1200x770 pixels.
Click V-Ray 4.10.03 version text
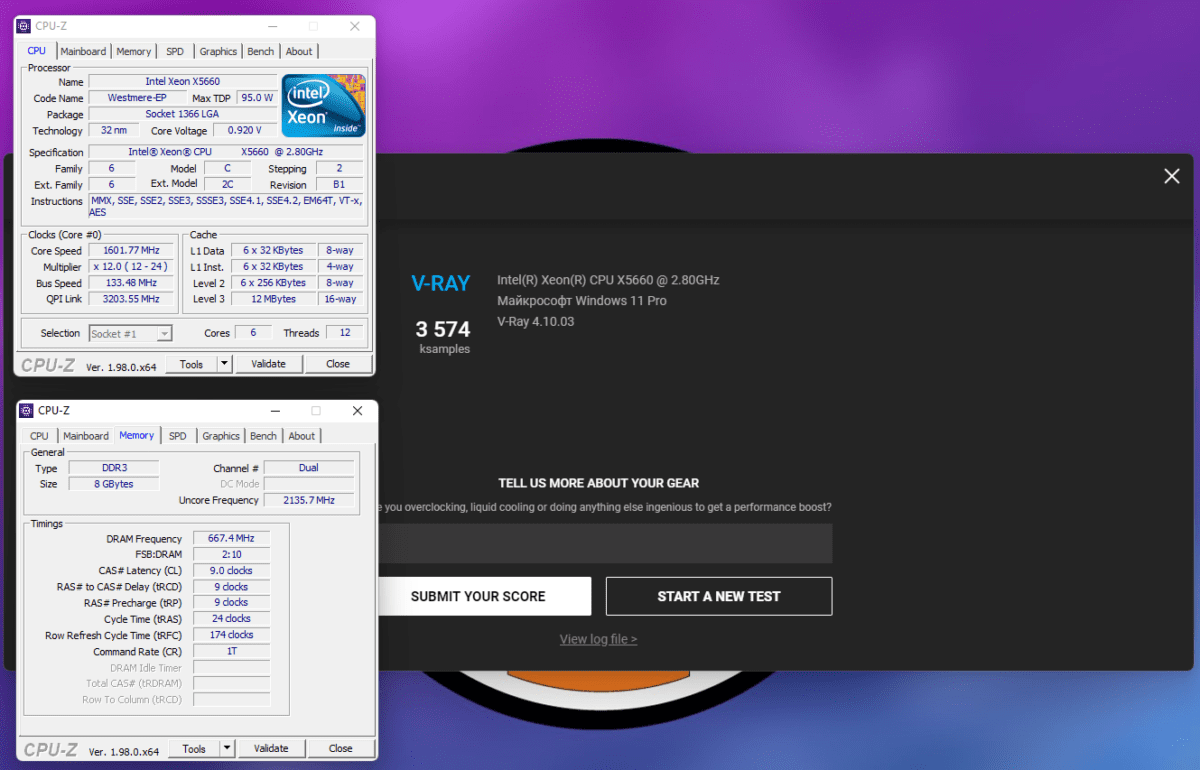point(536,322)
